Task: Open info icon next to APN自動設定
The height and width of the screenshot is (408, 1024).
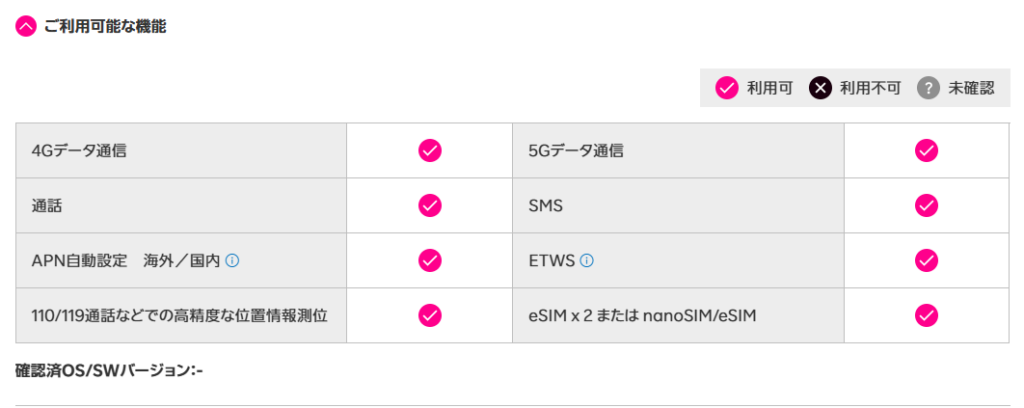Action: pyautogui.click(x=232, y=261)
